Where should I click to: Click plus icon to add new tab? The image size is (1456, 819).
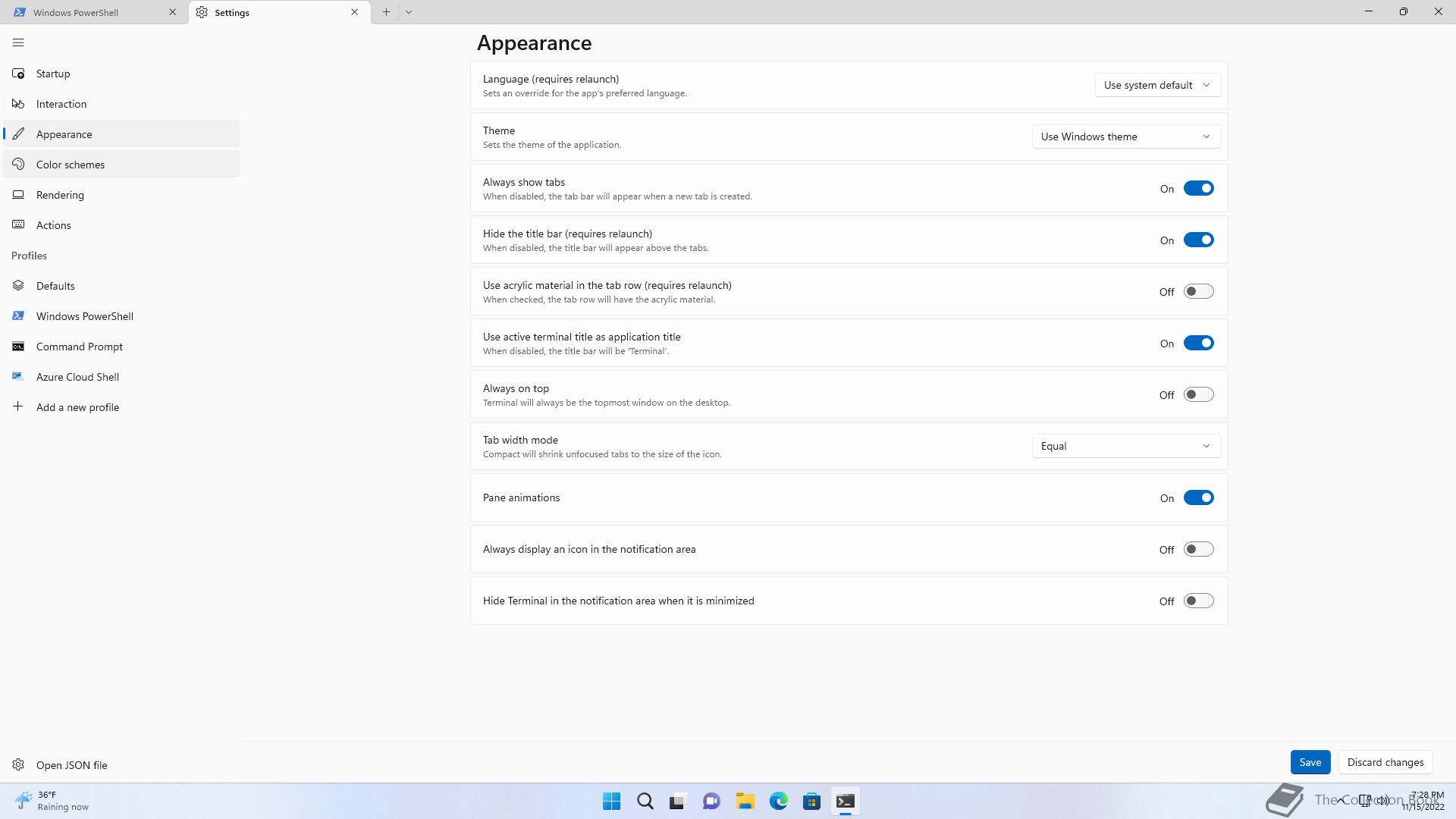(x=386, y=12)
